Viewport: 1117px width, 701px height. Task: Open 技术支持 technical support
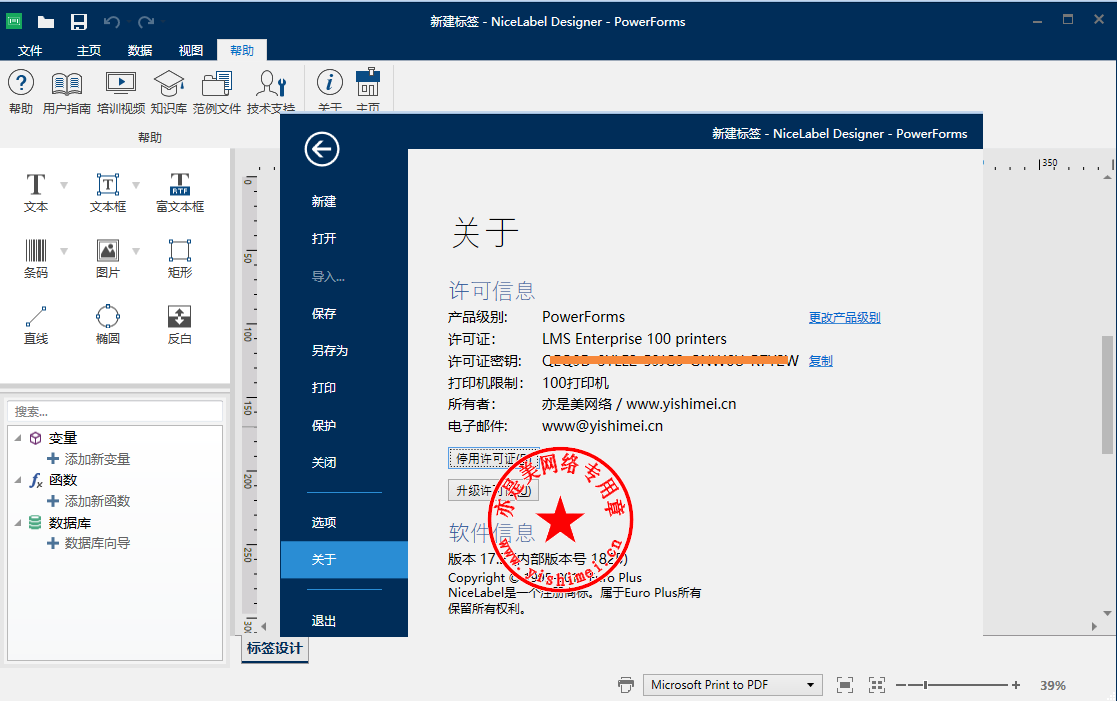271,92
